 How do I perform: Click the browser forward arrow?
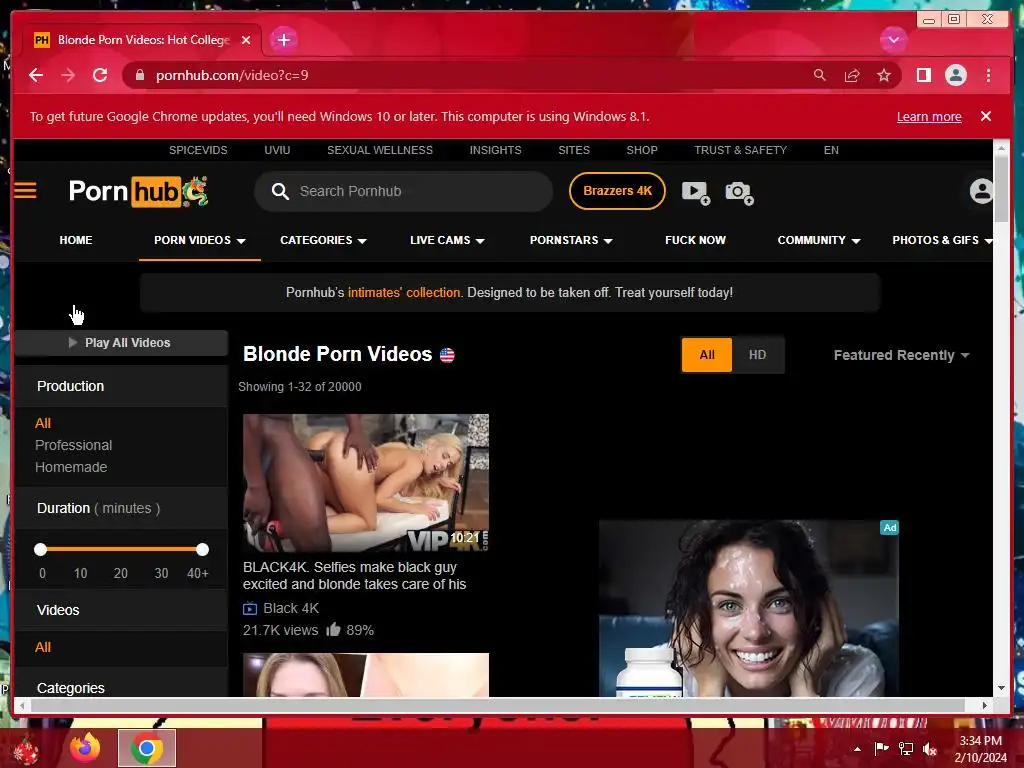point(68,75)
